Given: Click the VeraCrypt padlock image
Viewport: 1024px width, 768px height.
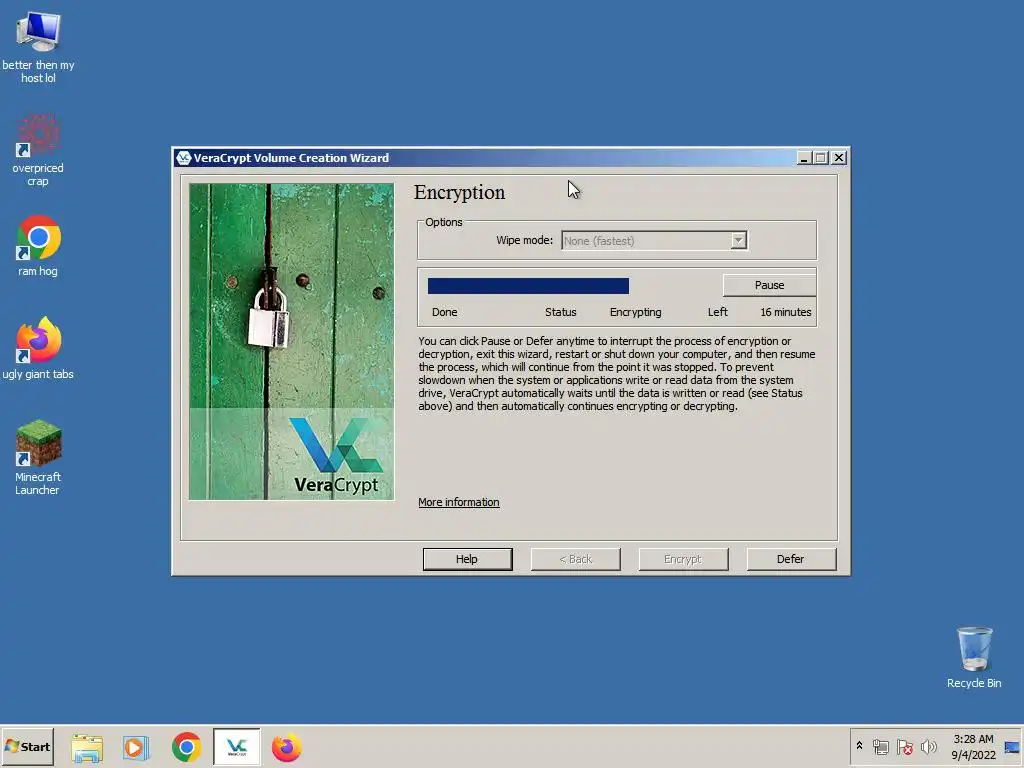Looking at the screenshot, I should pos(291,342).
